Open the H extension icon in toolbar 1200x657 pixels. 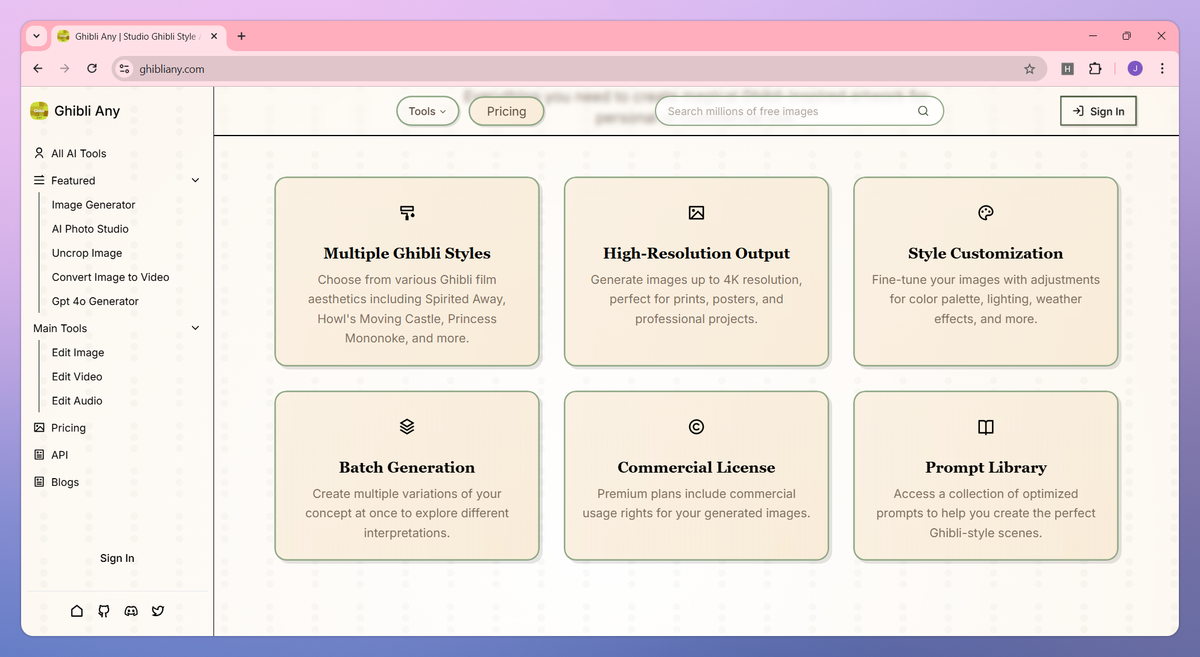click(1067, 69)
